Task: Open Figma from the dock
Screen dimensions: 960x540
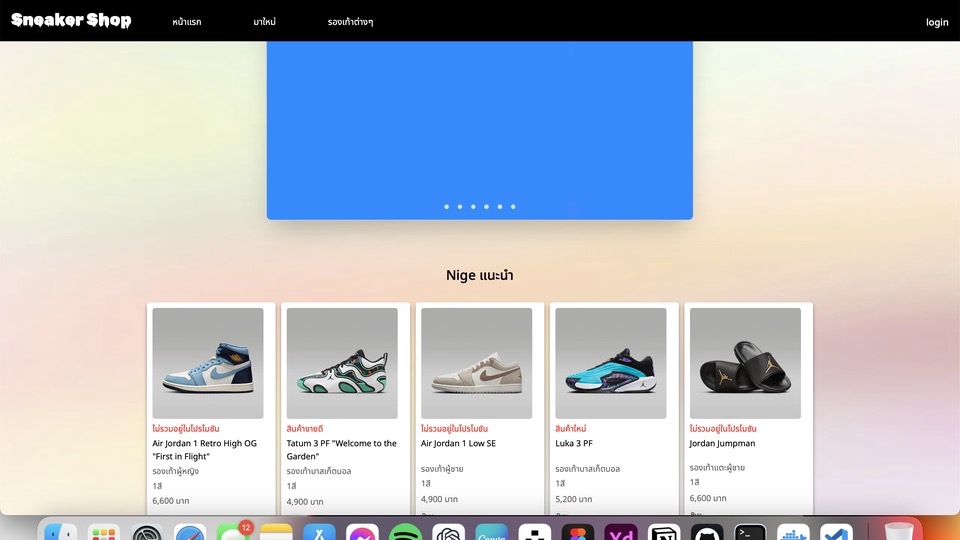Action: click(x=578, y=531)
